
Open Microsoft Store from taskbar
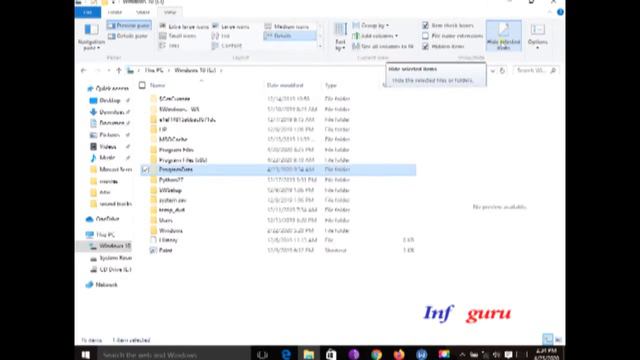click(331, 355)
